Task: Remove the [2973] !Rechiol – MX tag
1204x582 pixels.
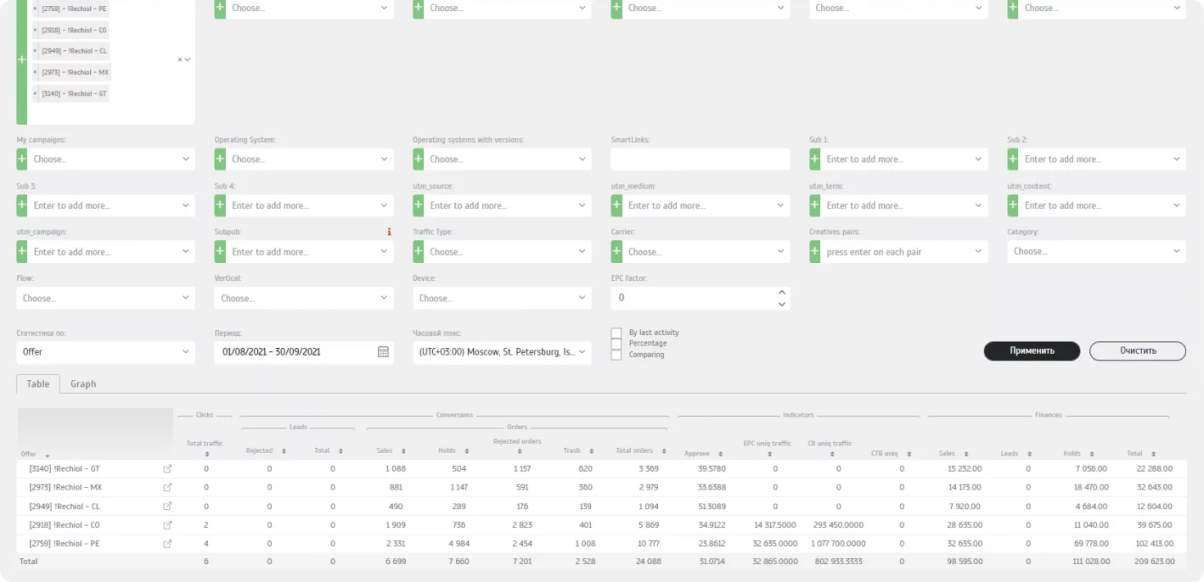Action: tap(36, 72)
